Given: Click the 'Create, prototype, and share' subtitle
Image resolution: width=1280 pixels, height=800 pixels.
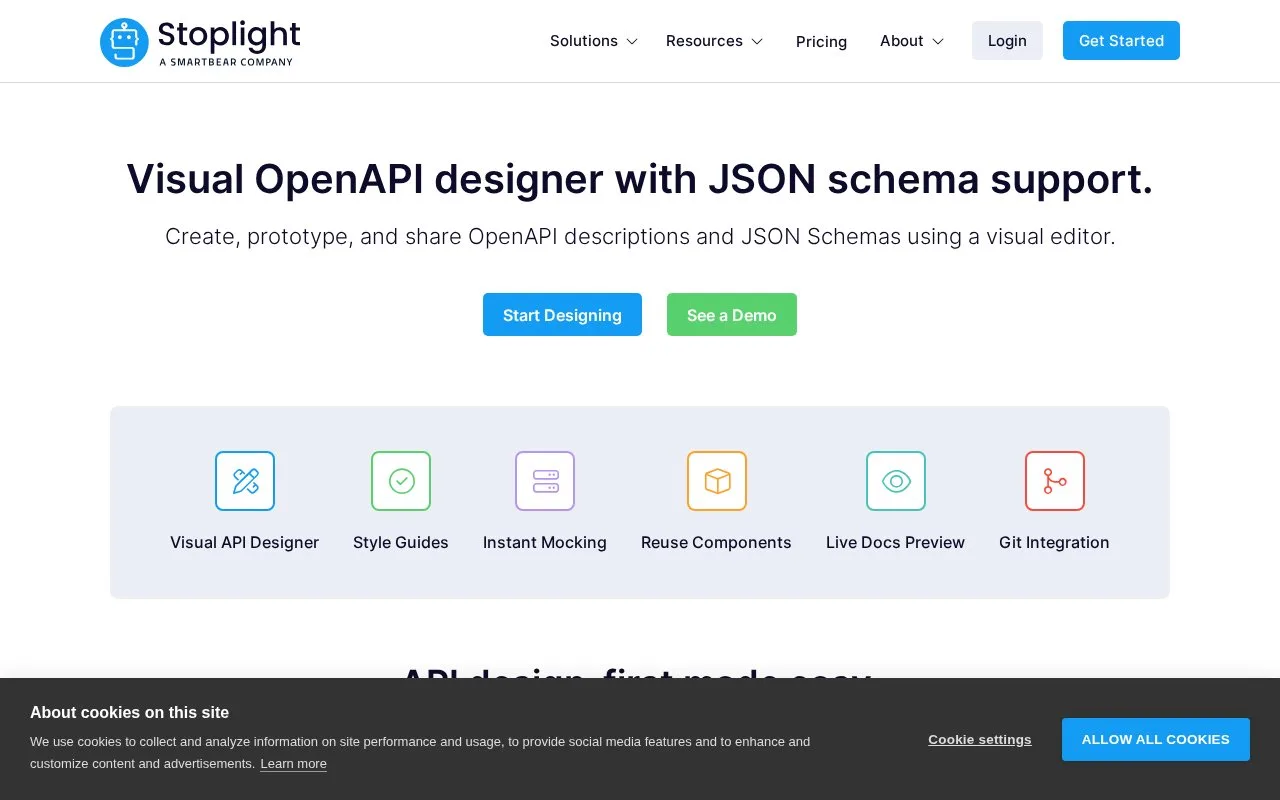Looking at the screenshot, I should (x=640, y=237).
